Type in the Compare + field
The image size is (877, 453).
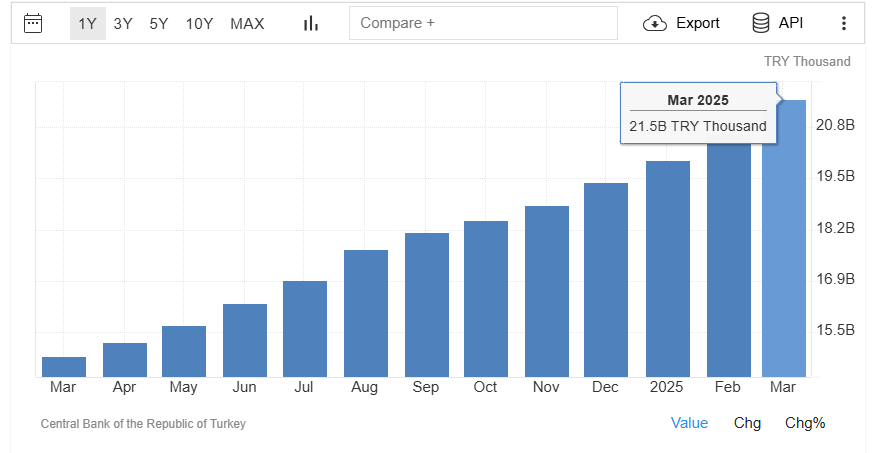(x=483, y=23)
